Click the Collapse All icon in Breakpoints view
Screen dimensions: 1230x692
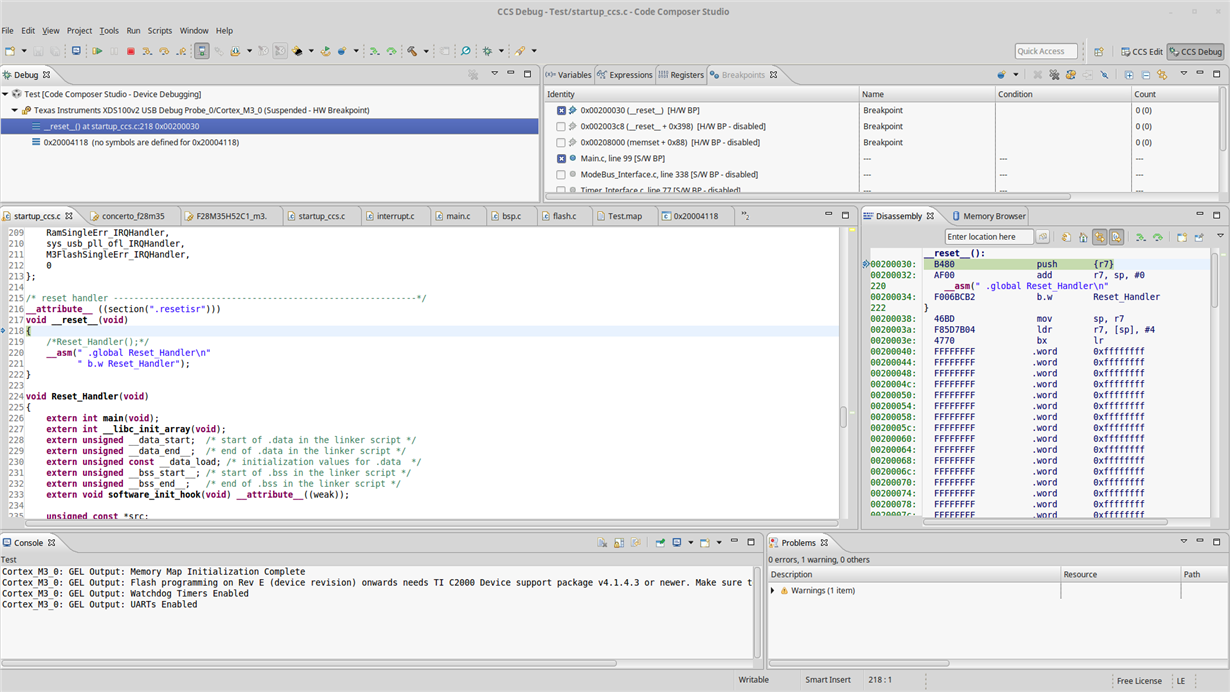(x=1146, y=74)
